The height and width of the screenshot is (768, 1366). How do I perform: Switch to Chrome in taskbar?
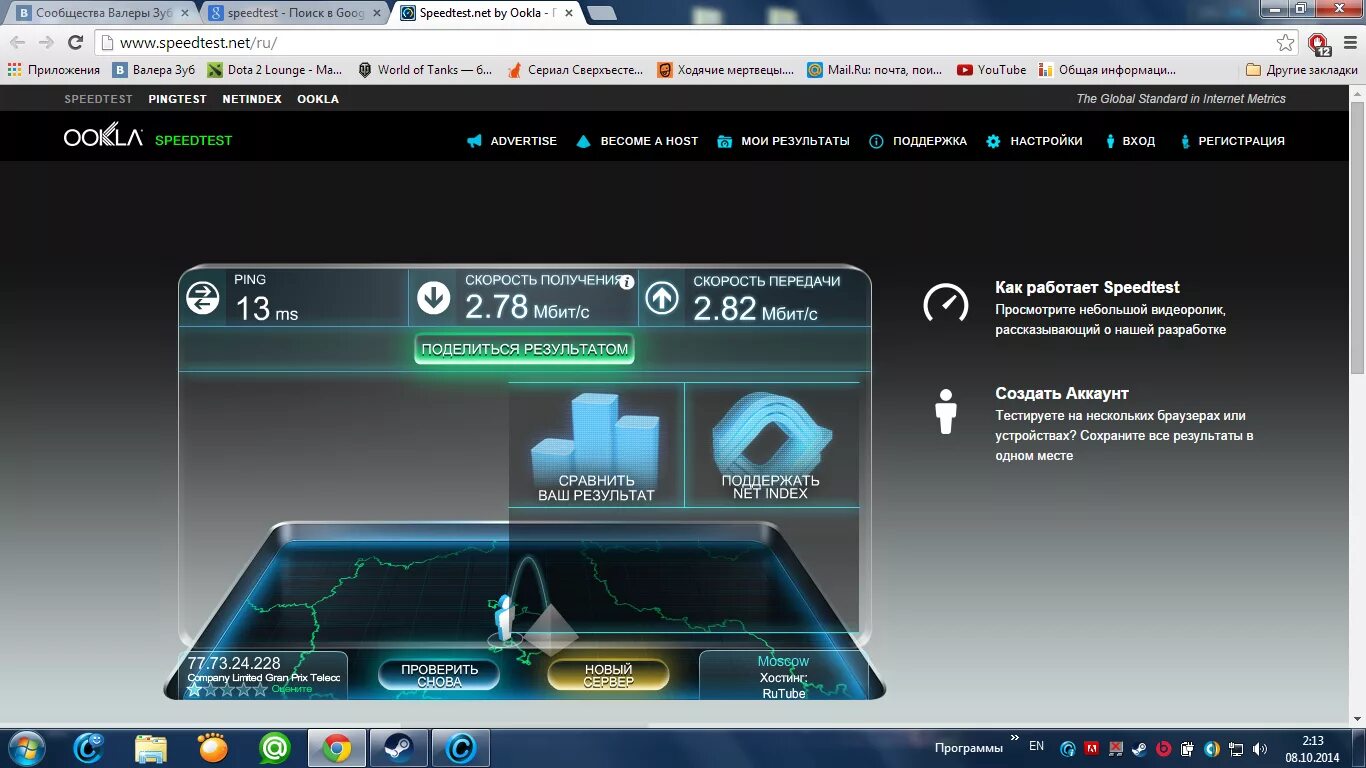(x=336, y=748)
